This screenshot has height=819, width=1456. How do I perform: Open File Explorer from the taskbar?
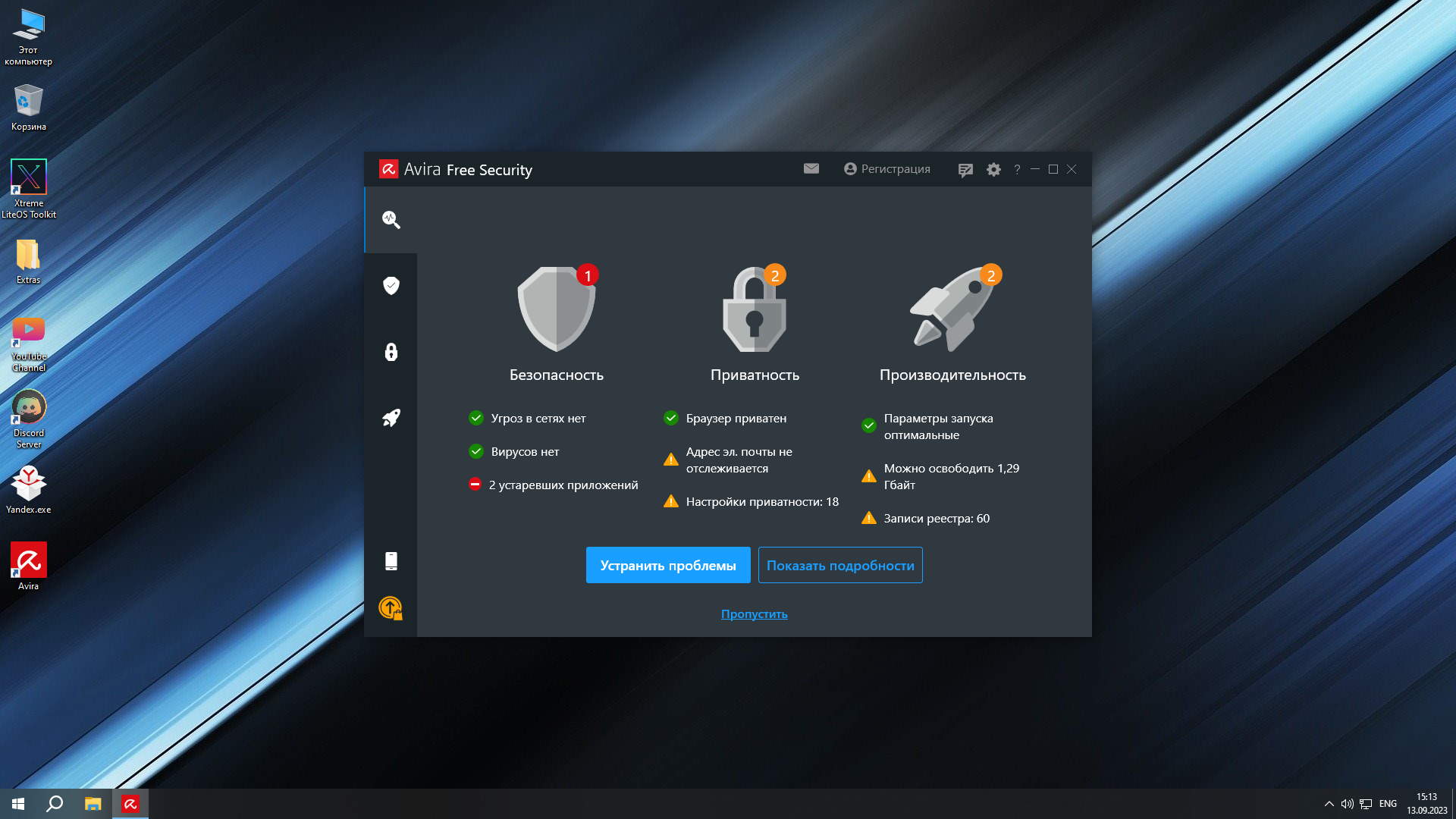tap(93, 804)
